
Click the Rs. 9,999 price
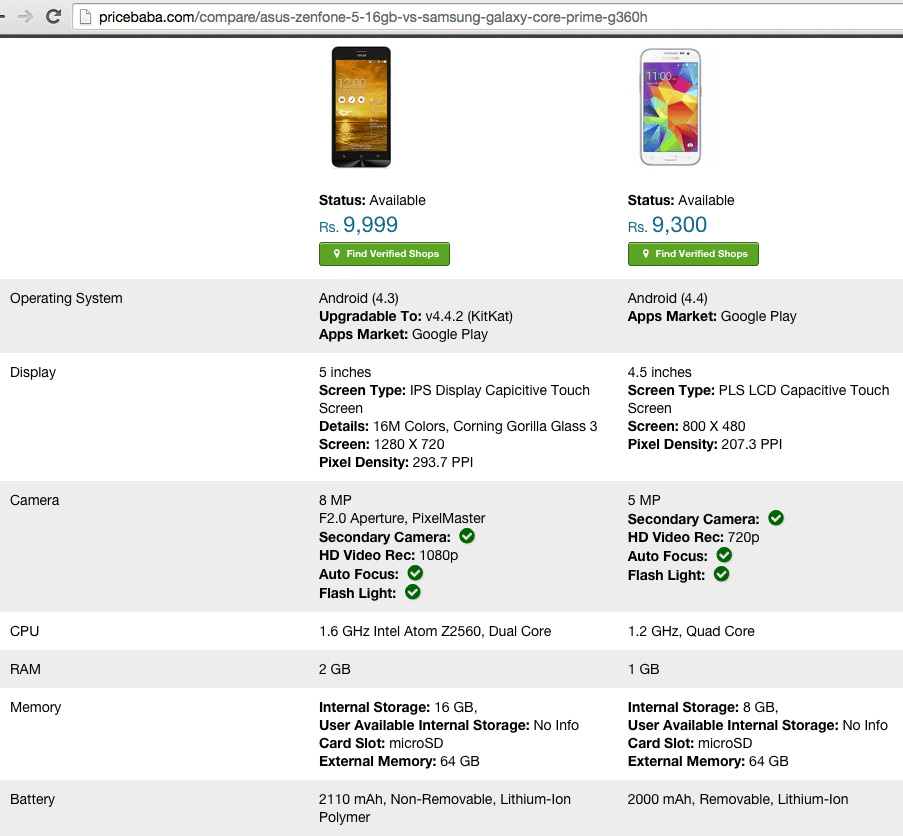point(358,225)
